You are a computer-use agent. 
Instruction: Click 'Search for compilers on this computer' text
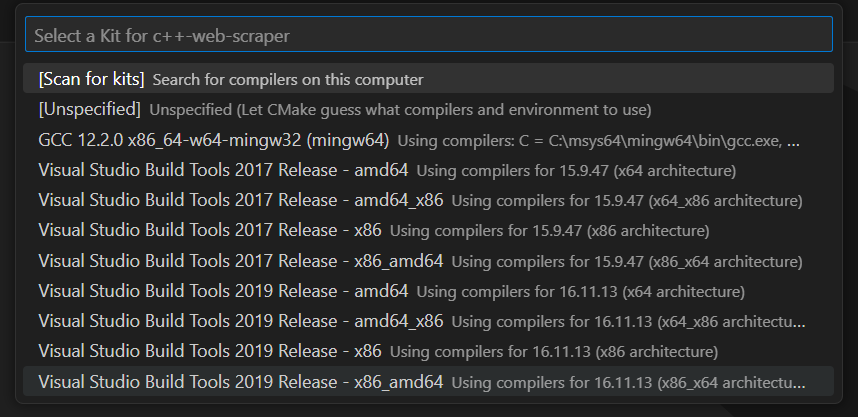(x=288, y=79)
